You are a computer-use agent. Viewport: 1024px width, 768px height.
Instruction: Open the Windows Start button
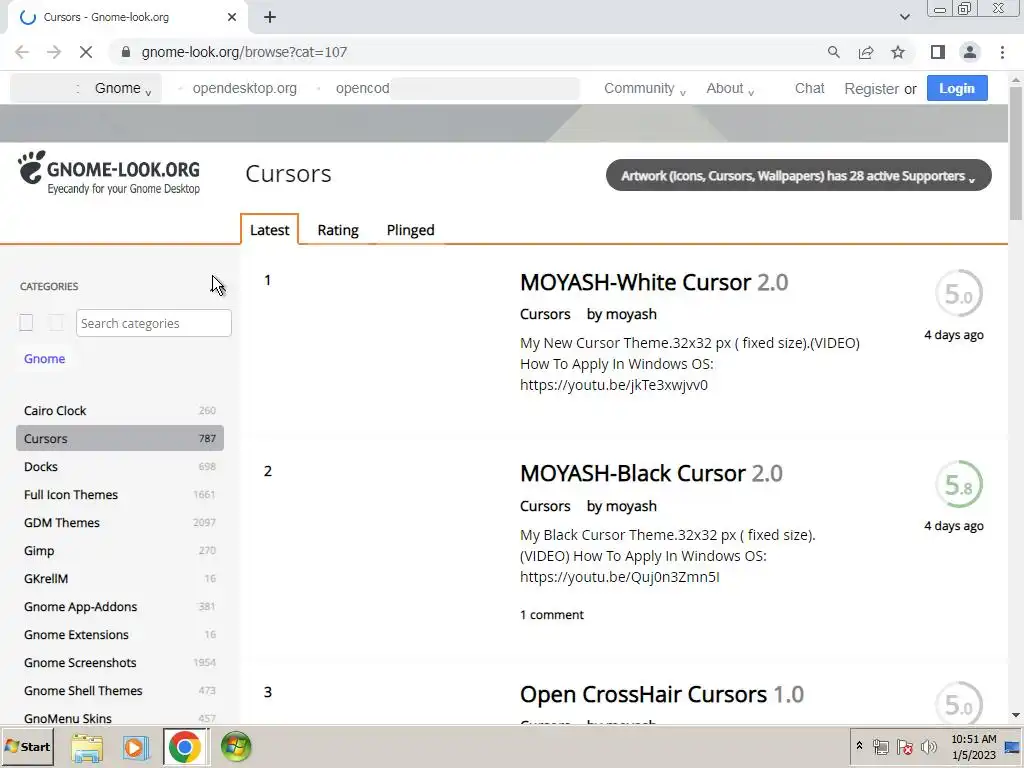click(27, 746)
